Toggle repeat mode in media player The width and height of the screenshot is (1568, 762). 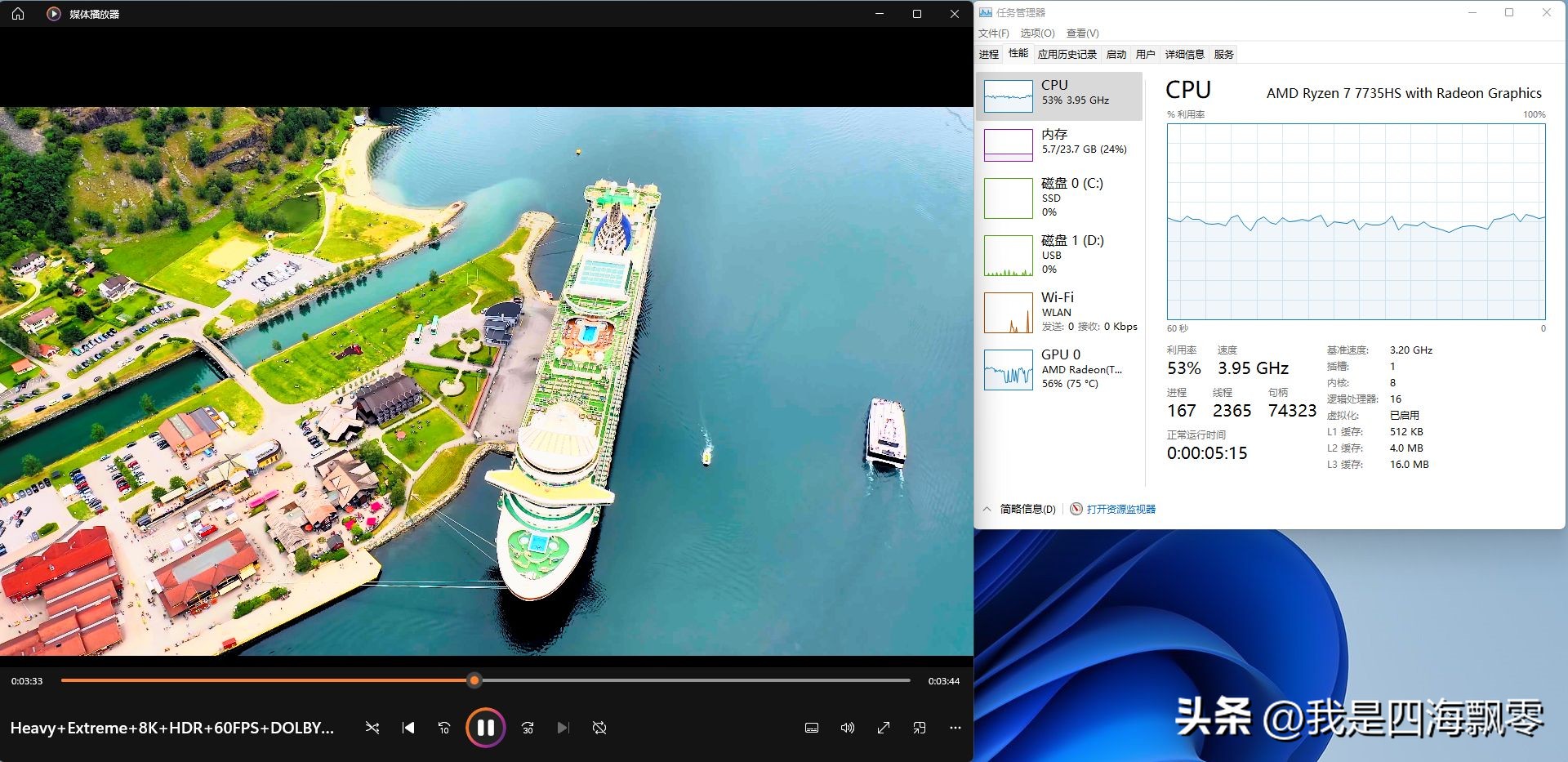pos(599,728)
